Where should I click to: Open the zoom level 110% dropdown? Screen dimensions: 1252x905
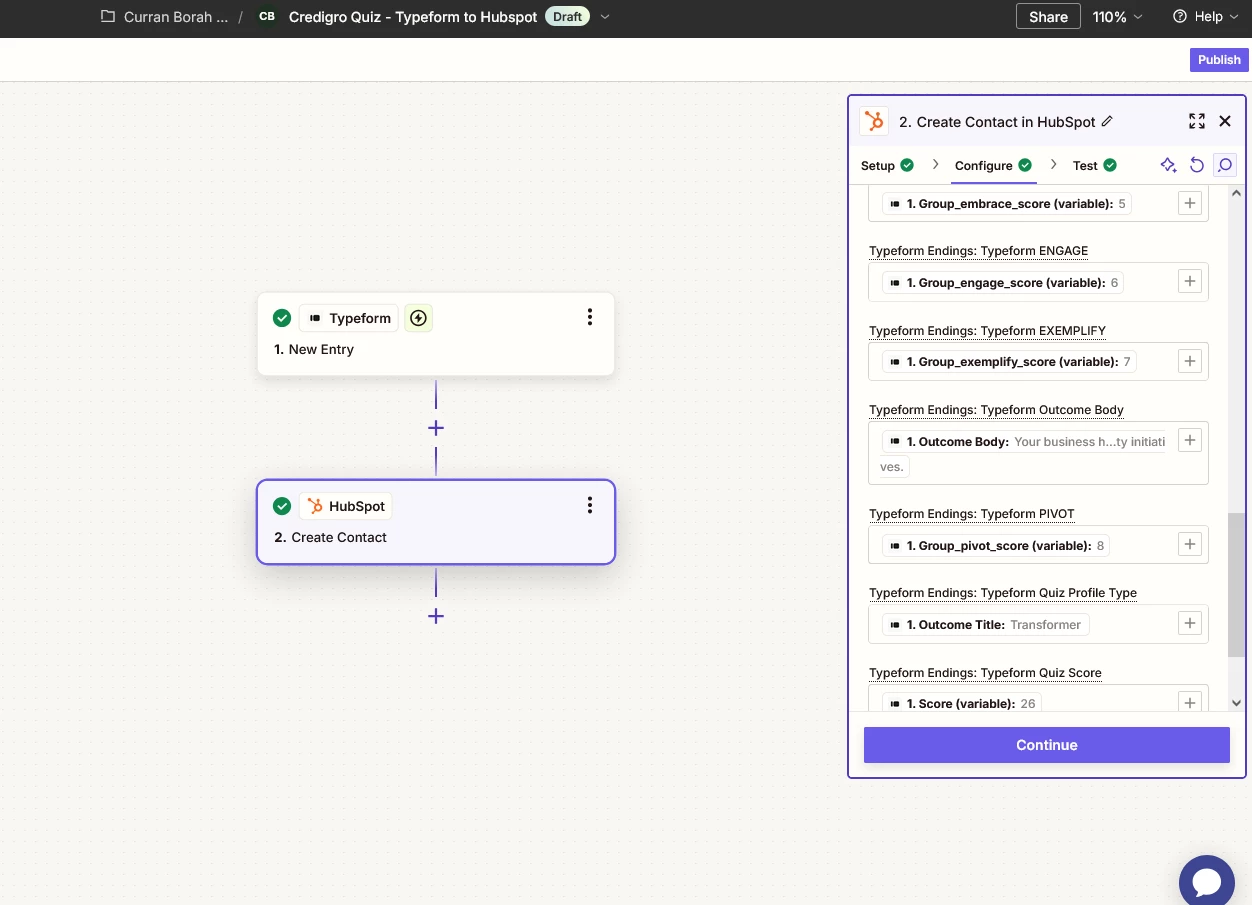point(1118,17)
